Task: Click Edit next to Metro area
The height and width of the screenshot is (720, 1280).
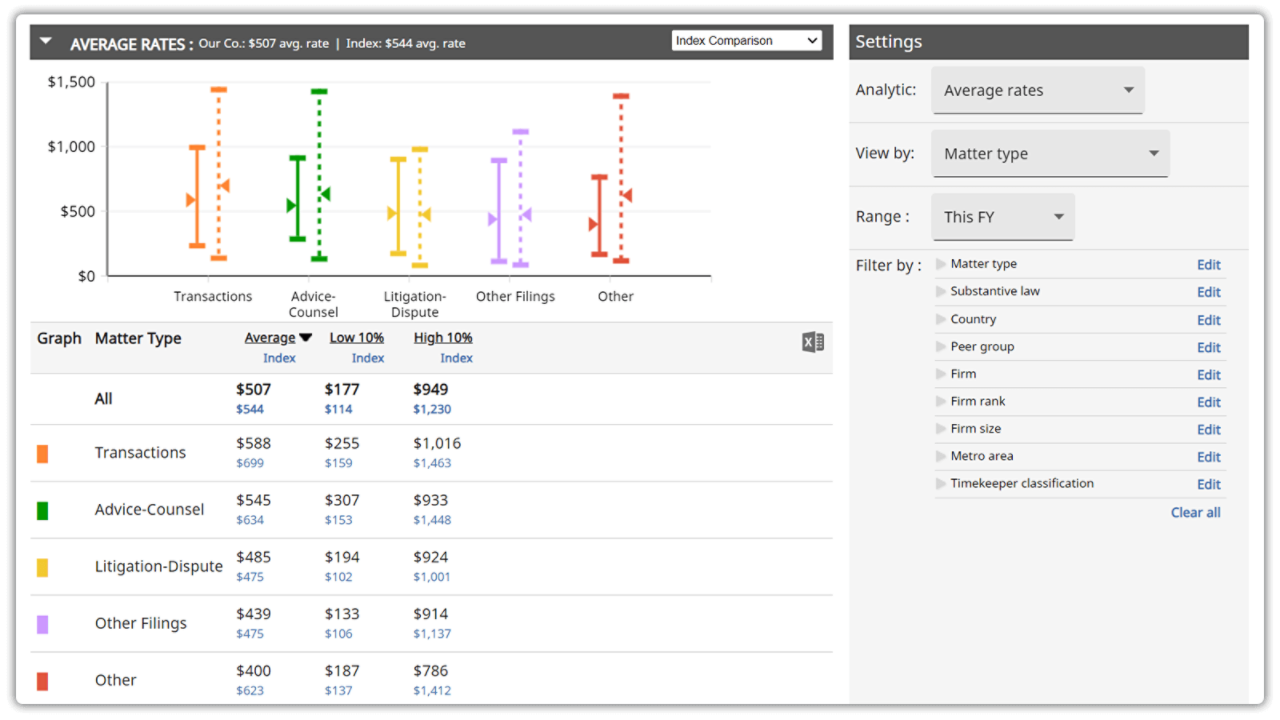Action: tap(1209, 457)
